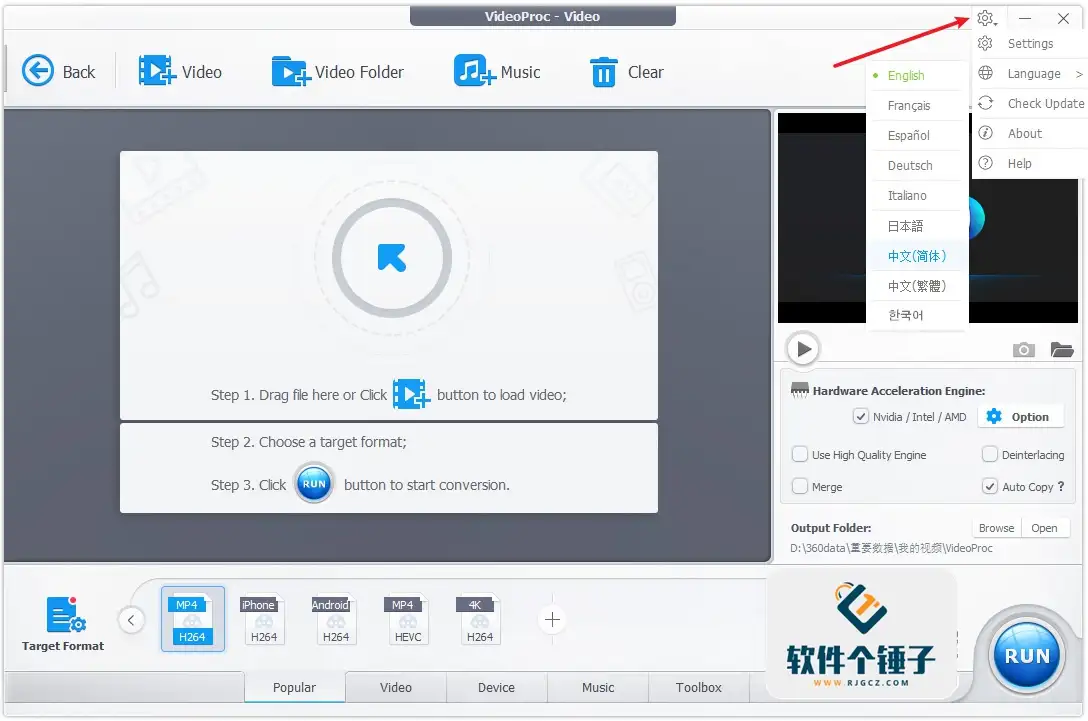
Task: Switch to the Toolbox tab
Action: point(698,687)
